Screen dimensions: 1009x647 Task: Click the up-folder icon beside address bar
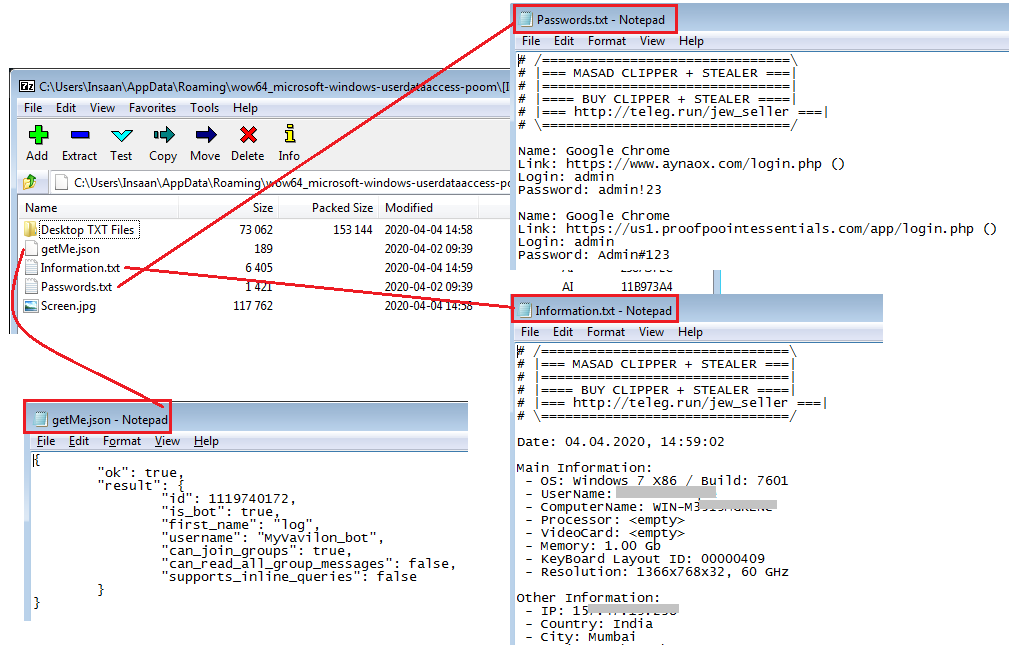click(31, 182)
